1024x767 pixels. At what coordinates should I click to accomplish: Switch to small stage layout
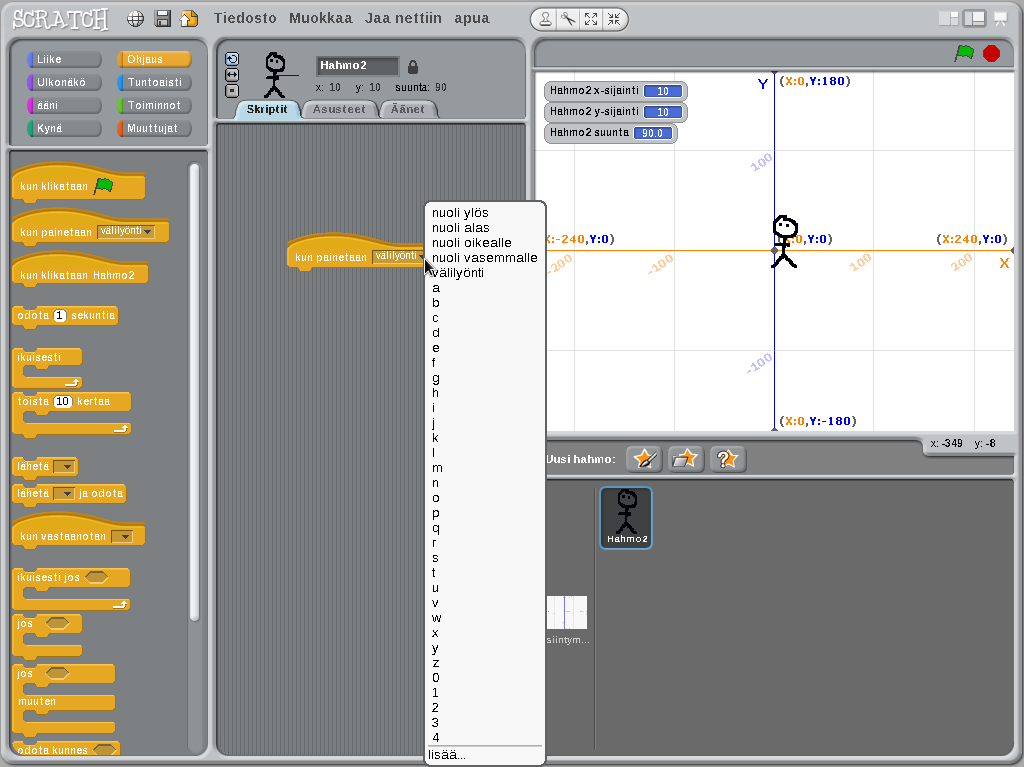click(948, 19)
